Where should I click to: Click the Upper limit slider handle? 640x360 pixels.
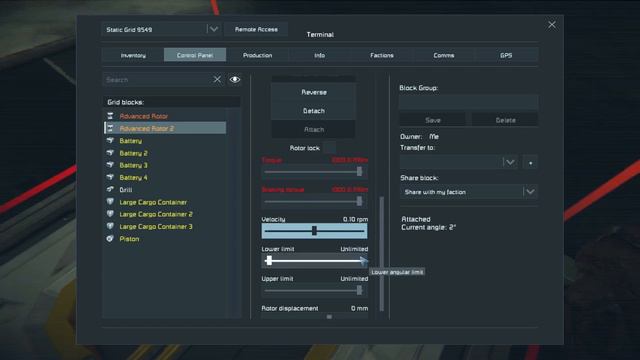pos(359,290)
